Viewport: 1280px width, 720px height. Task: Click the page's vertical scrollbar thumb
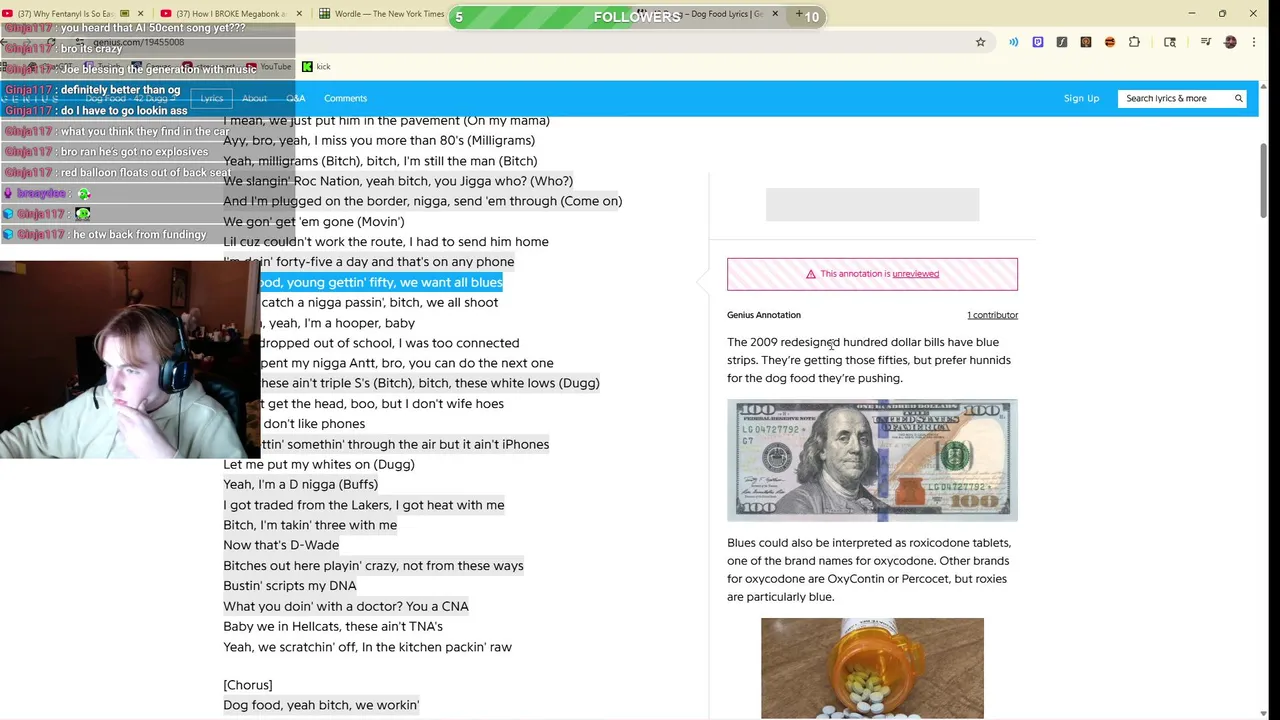pos(1263,178)
